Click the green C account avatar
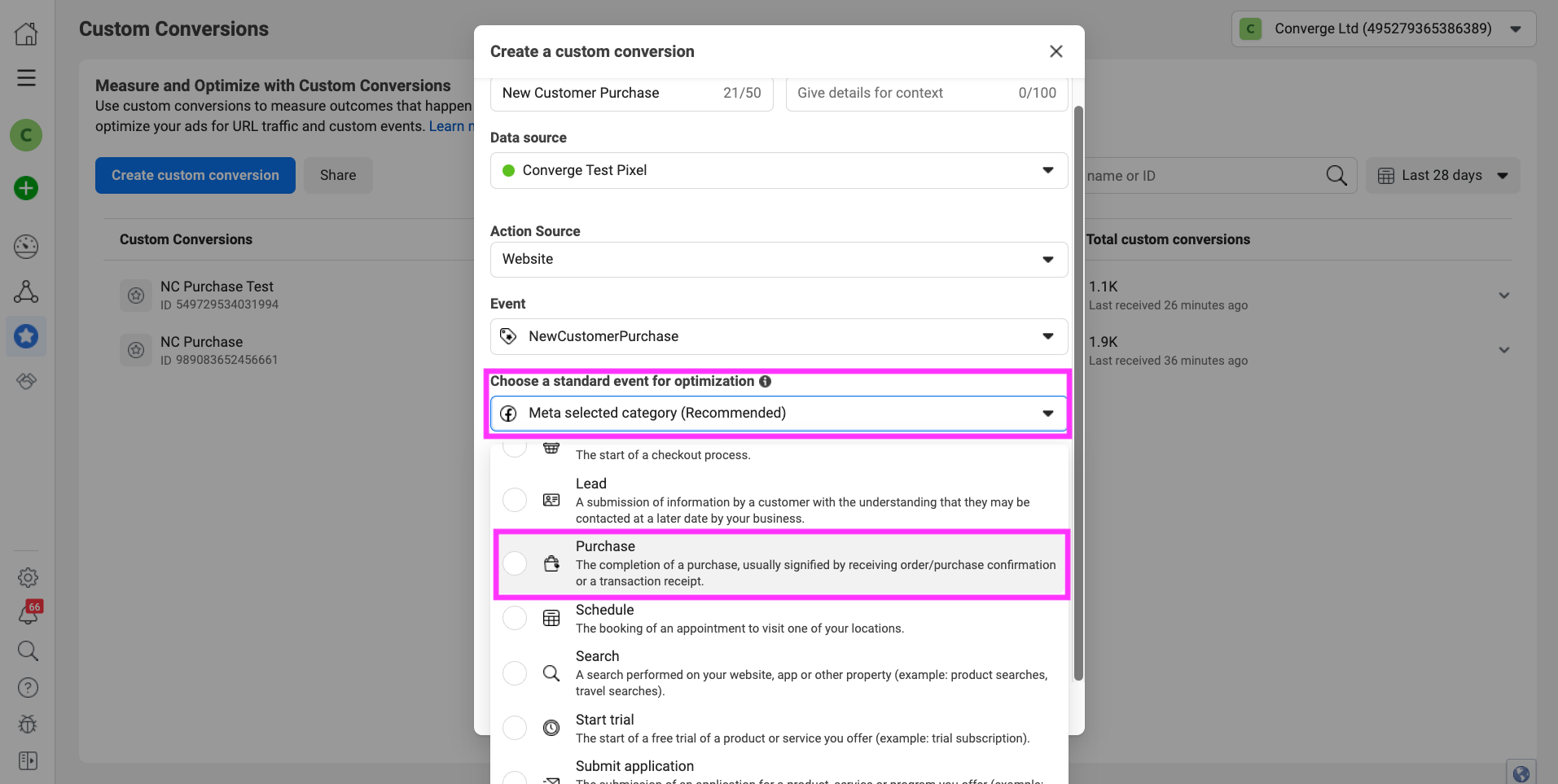The image size is (1558, 784). pos(26,135)
